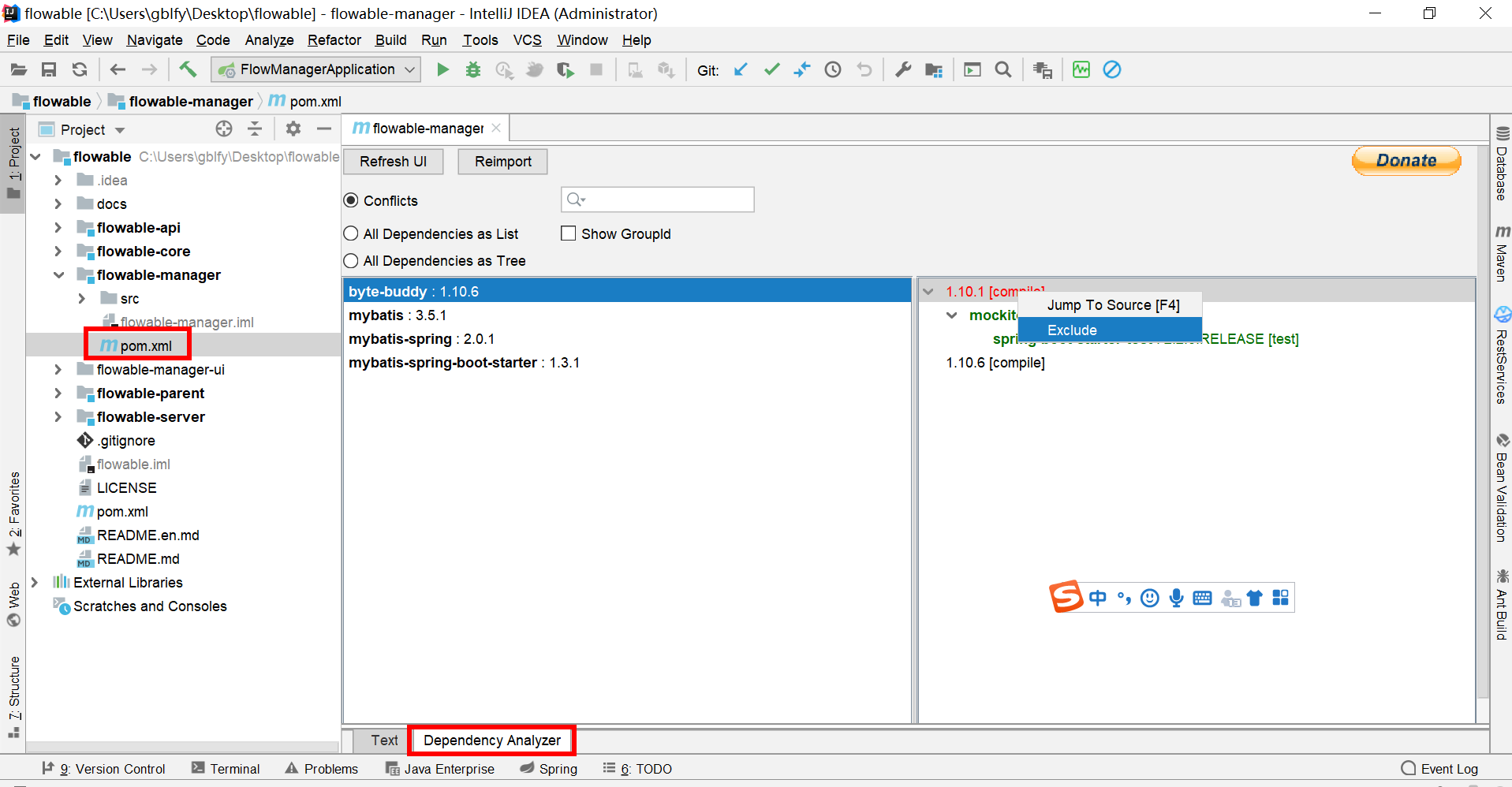The image size is (1512, 787).
Task: Navigate back with the left arrow
Action: coord(118,69)
